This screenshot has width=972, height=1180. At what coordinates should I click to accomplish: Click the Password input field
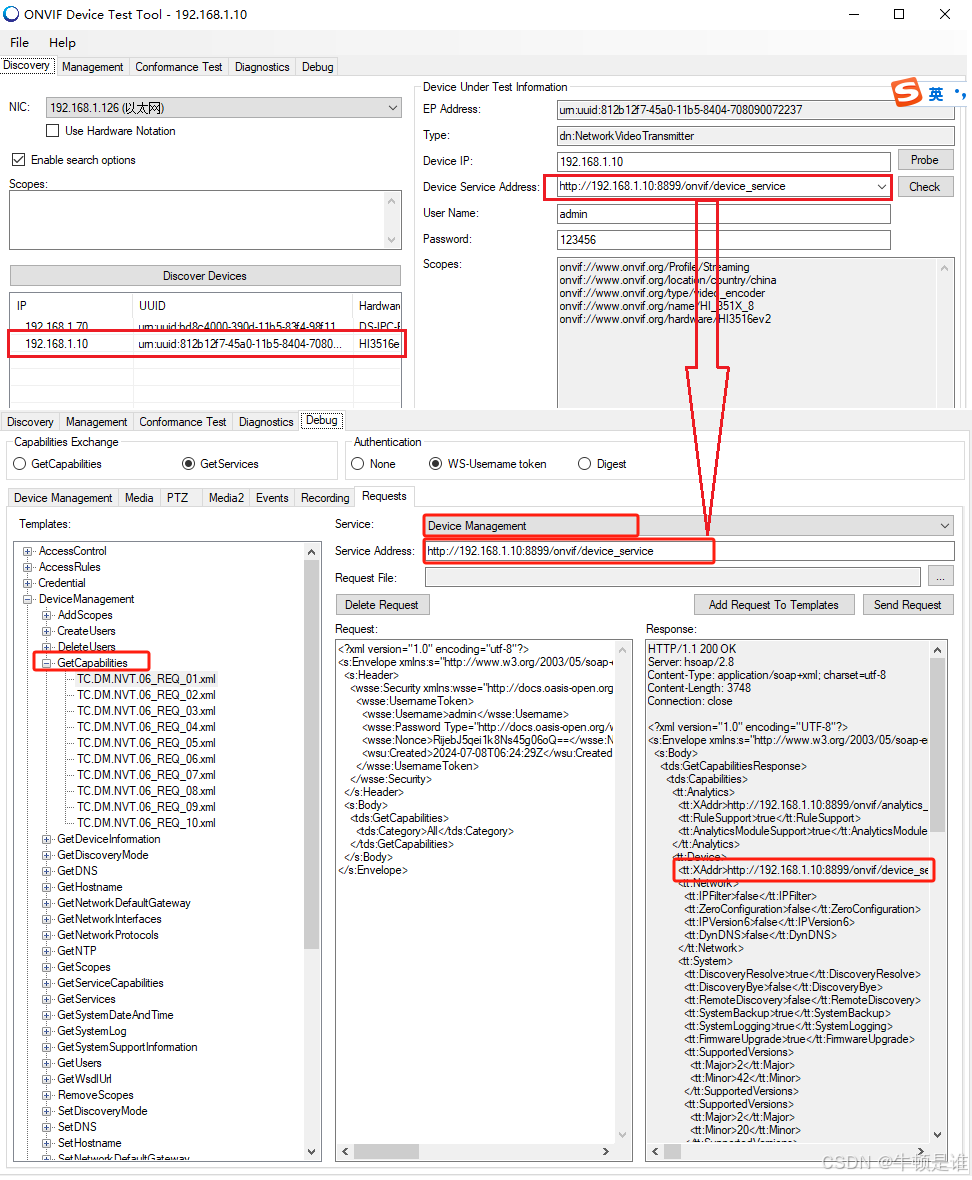click(724, 239)
